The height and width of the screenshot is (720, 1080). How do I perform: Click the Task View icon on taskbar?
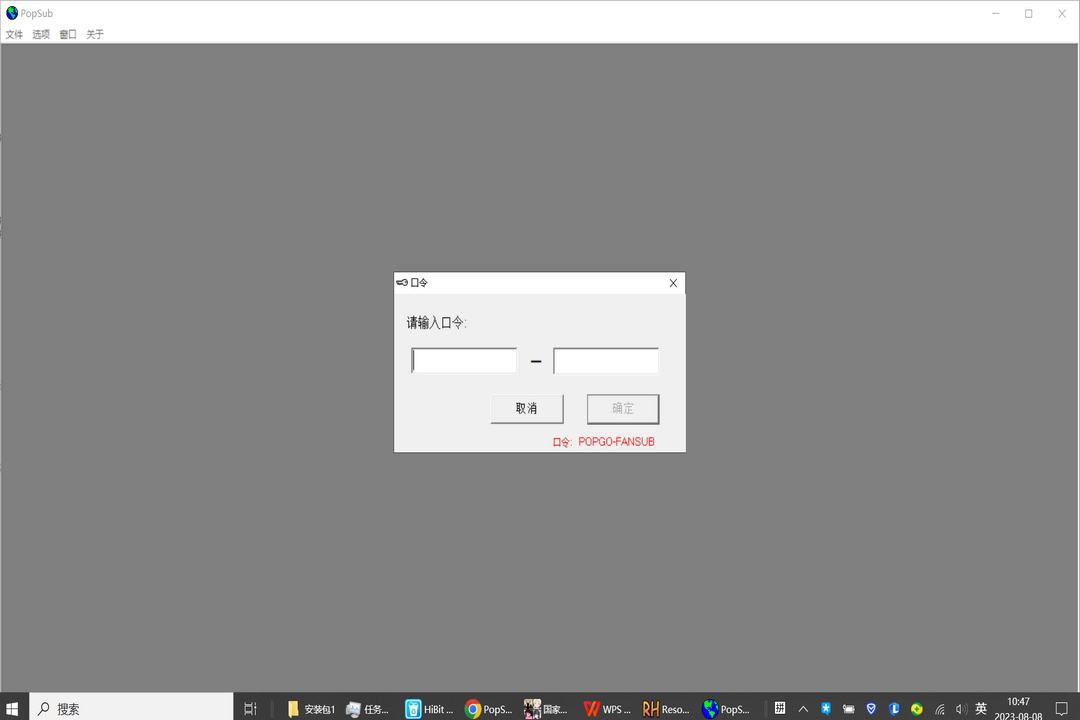250,709
